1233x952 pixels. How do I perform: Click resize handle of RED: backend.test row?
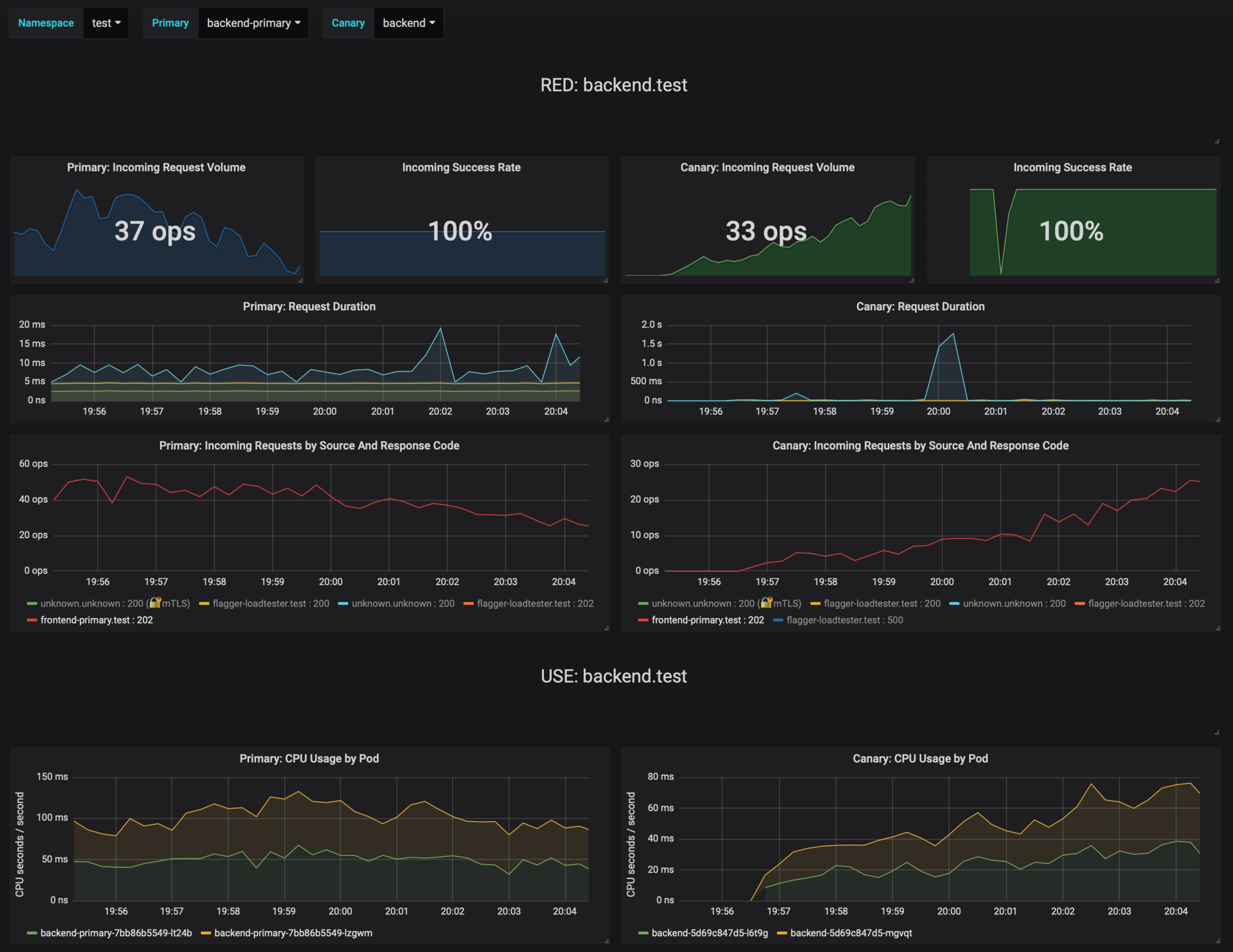point(1217,141)
